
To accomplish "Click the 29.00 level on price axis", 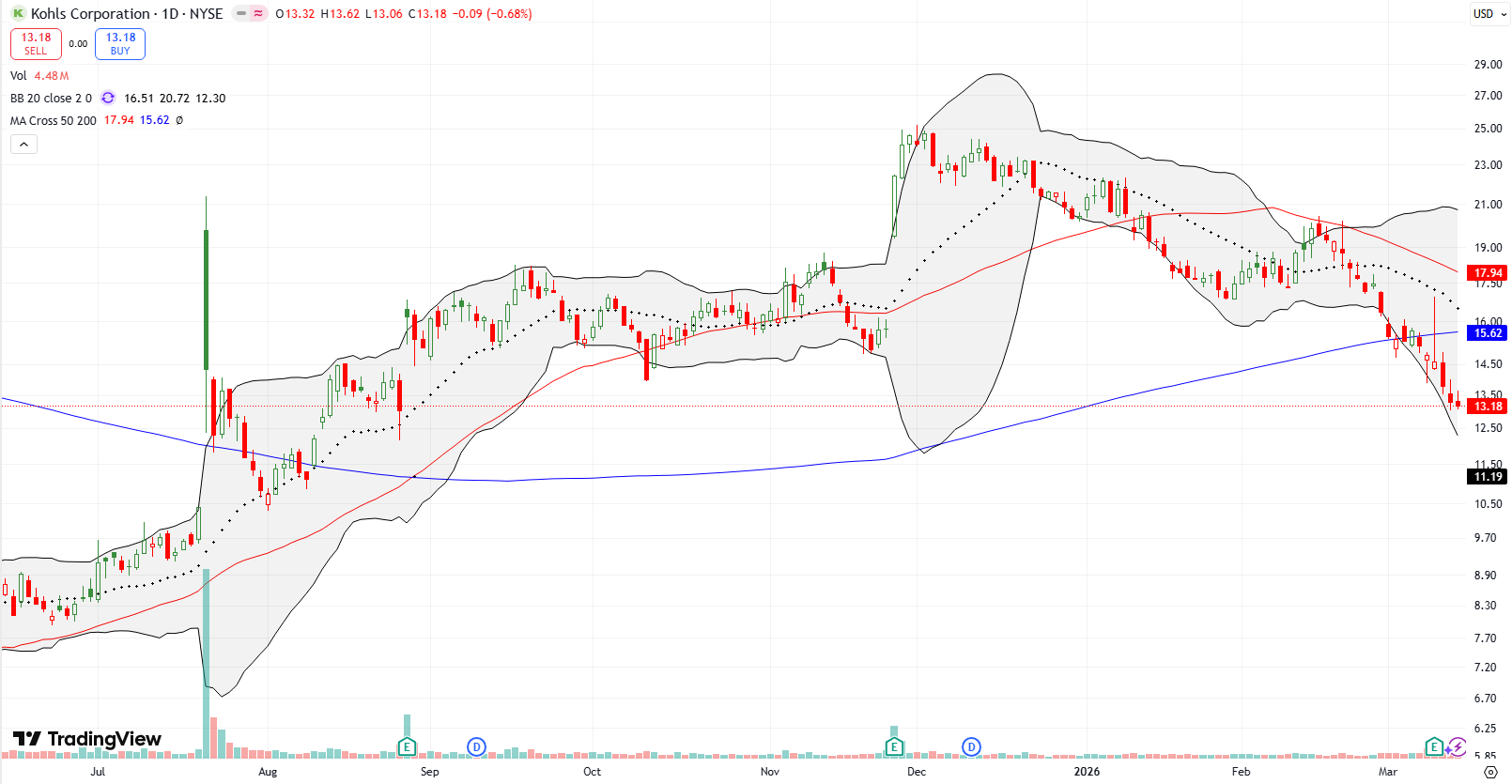I will [x=1488, y=65].
